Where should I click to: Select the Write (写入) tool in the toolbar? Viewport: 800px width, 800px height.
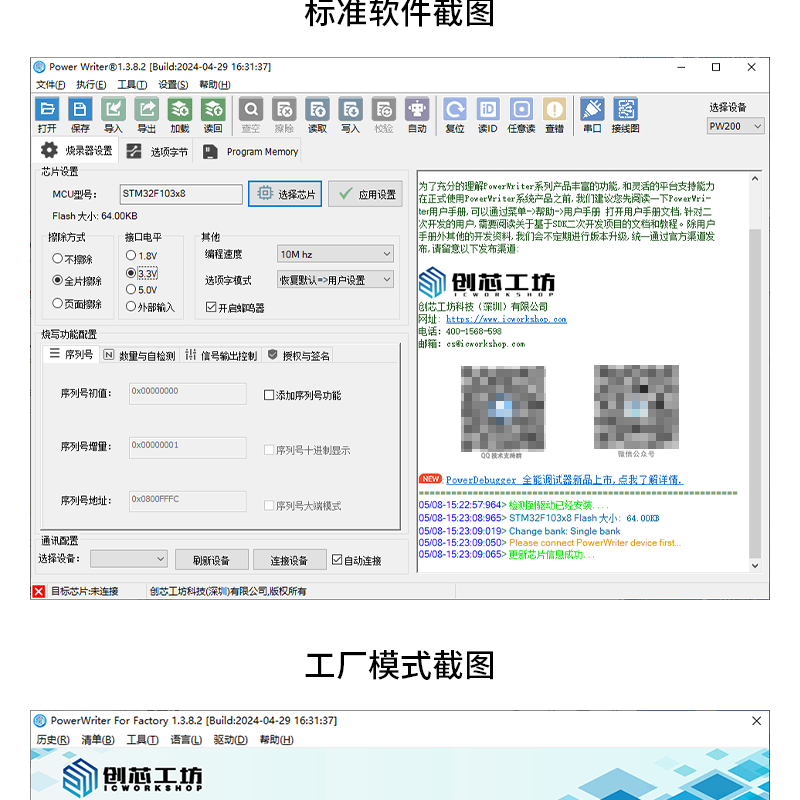[x=350, y=115]
